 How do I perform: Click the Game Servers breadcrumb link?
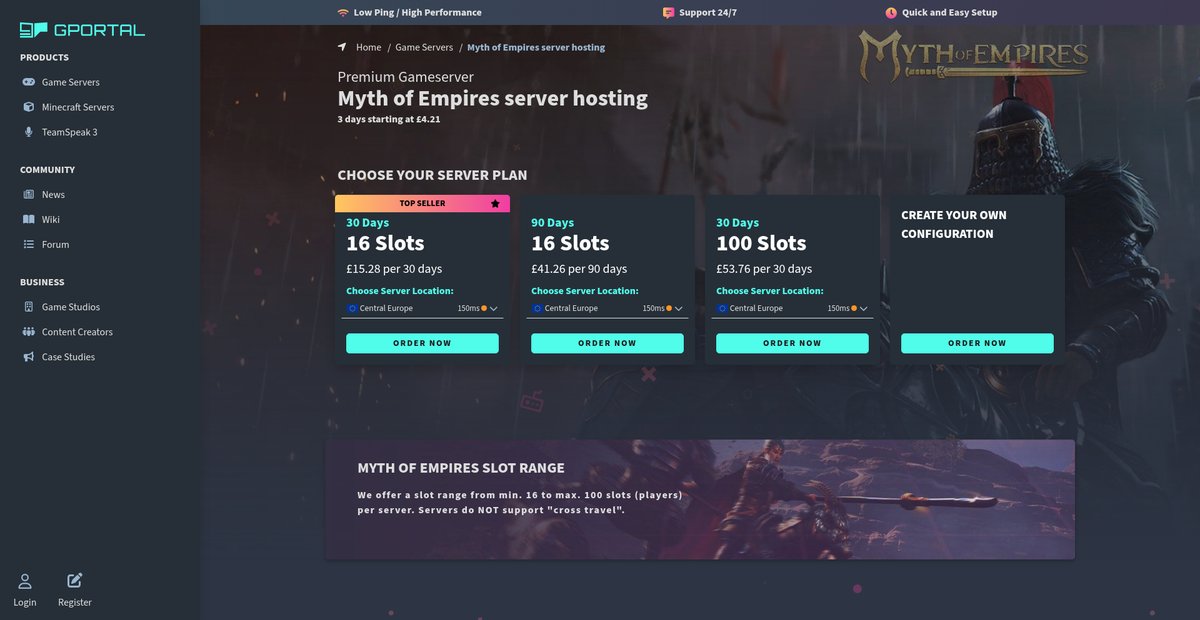[424, 47]
